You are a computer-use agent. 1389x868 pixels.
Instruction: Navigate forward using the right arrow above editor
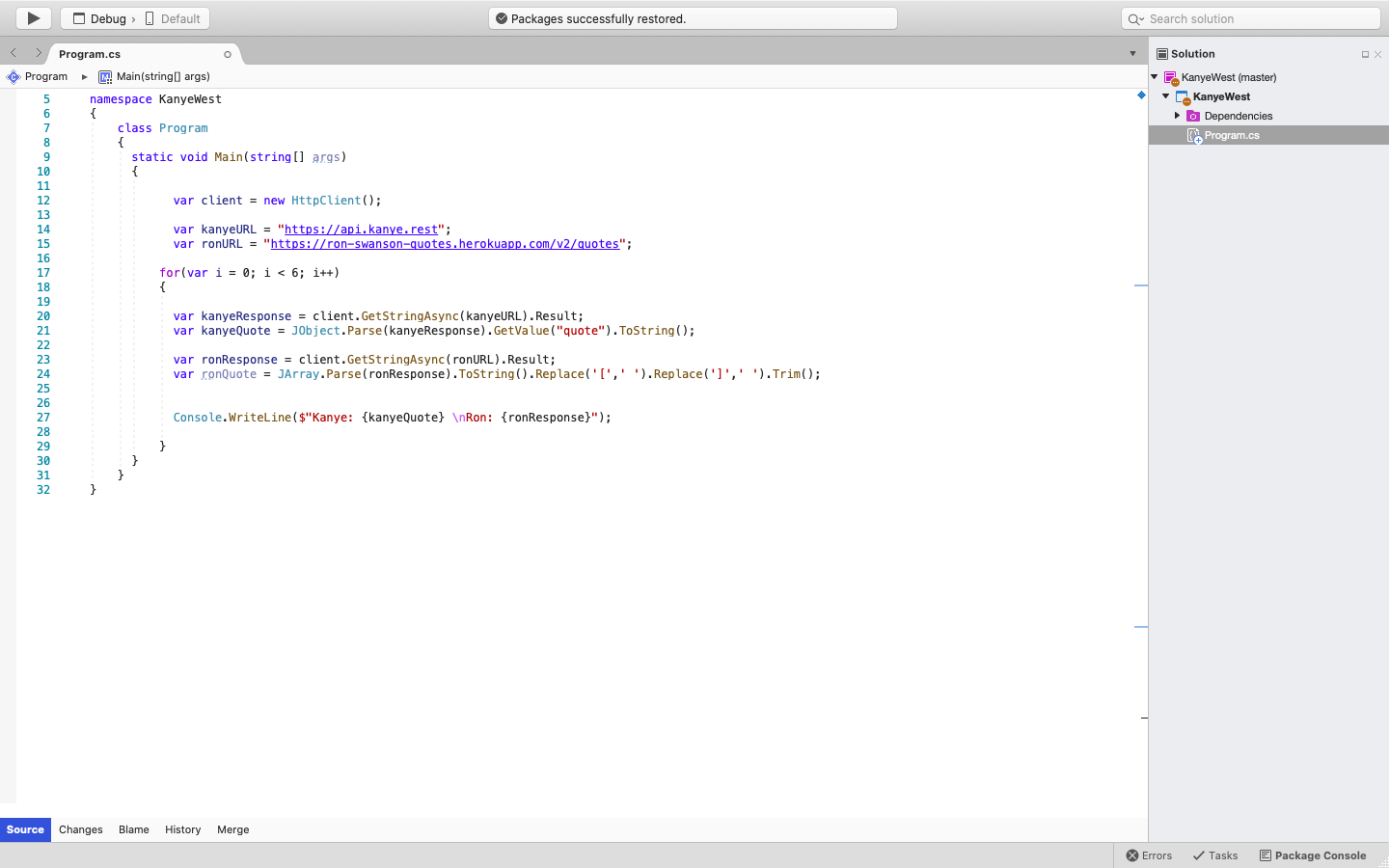point(38,54)
